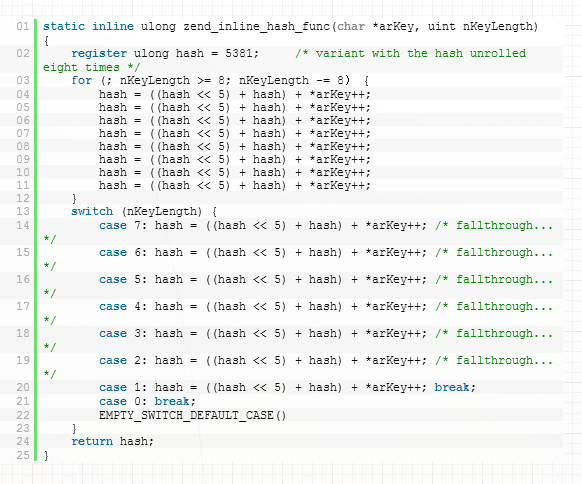The image size is (582, 484).
Task: Click the 'static' keyword on line 01
Action: point(64,26)
